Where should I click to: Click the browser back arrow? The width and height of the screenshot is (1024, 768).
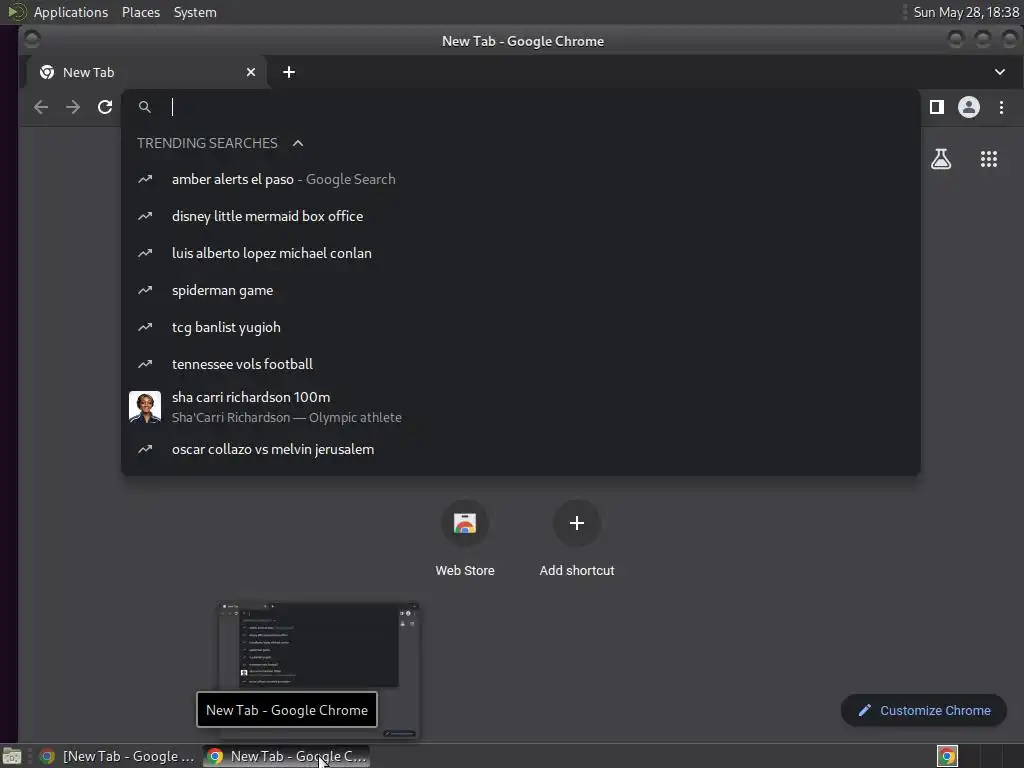(41, 107)
